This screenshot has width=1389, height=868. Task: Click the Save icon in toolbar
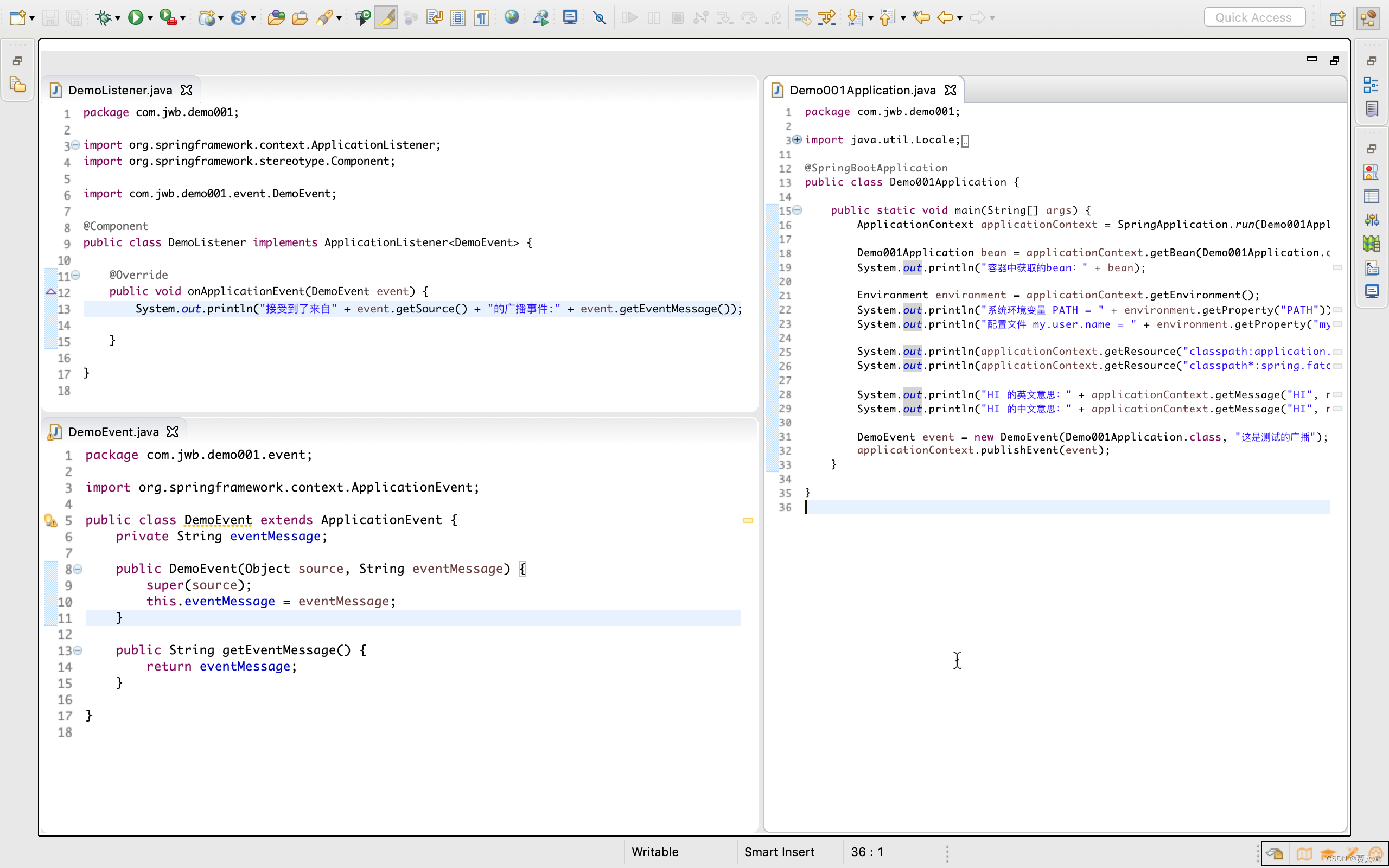coord(50,18)
